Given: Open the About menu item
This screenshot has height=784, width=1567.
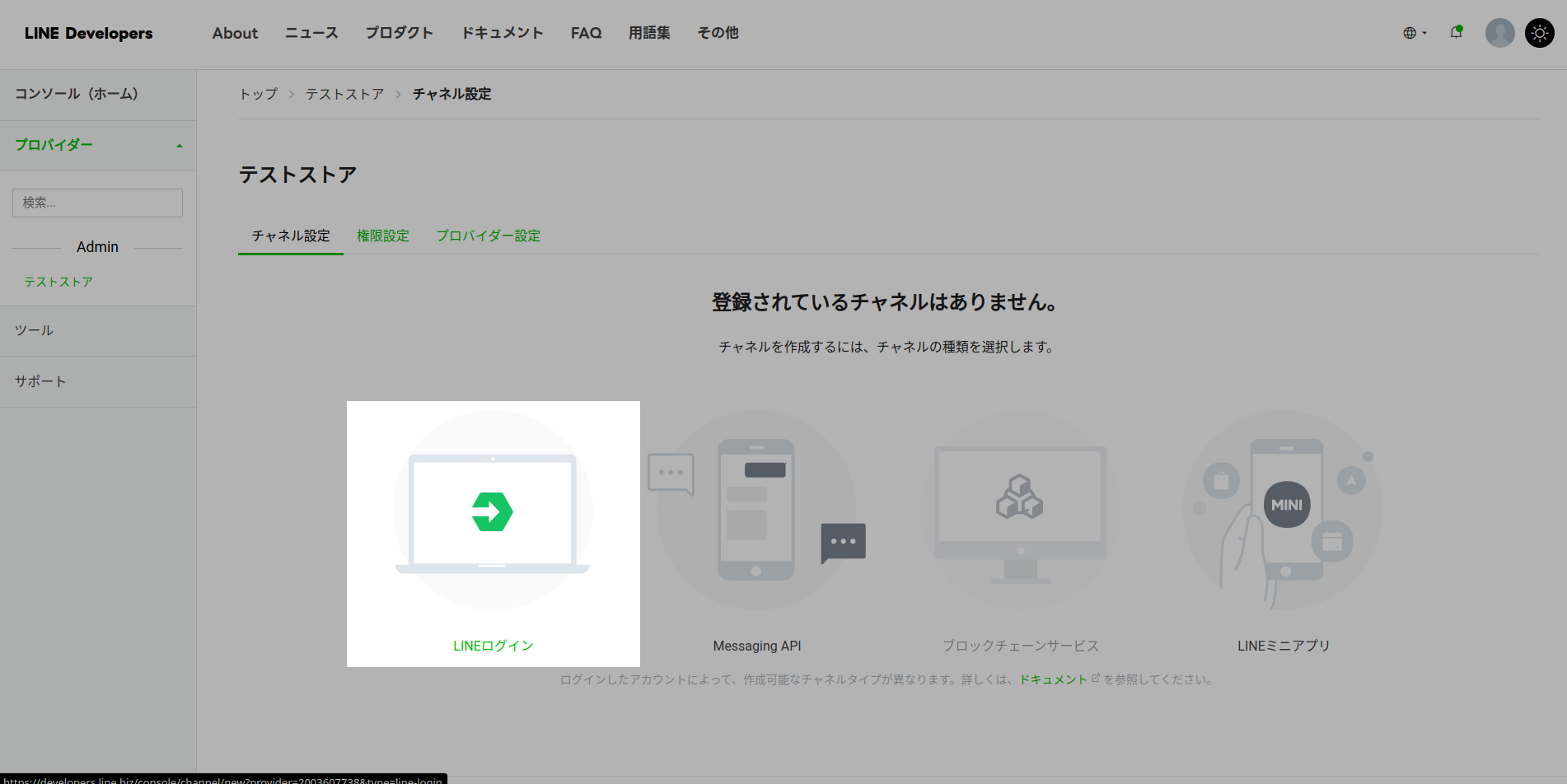Looking at the screenshot, I should (235, 33).
